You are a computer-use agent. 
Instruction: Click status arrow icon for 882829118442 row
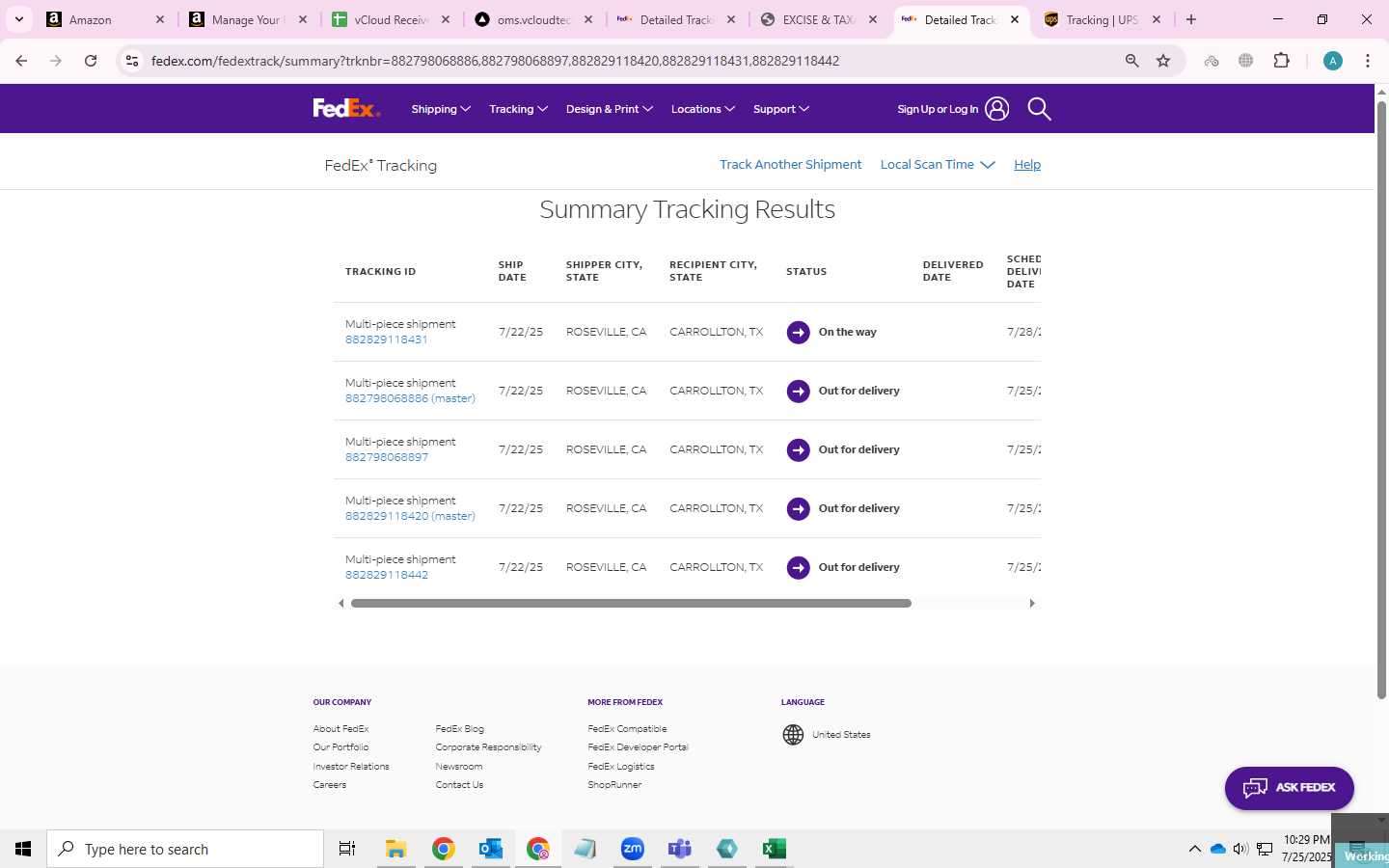[798, 568]
